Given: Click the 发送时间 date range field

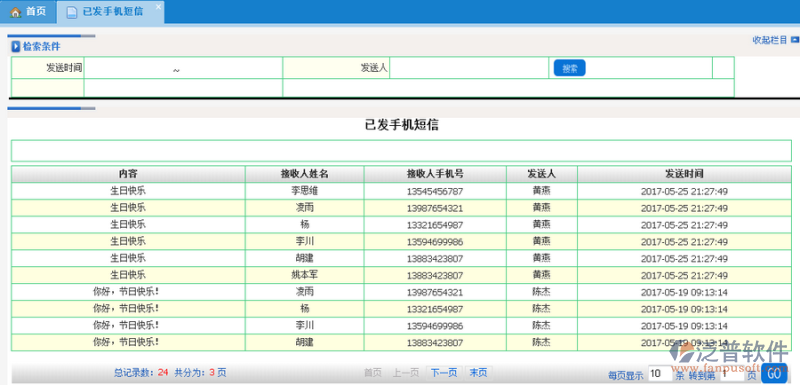Looking at the screenshot, I should (183, 68).
